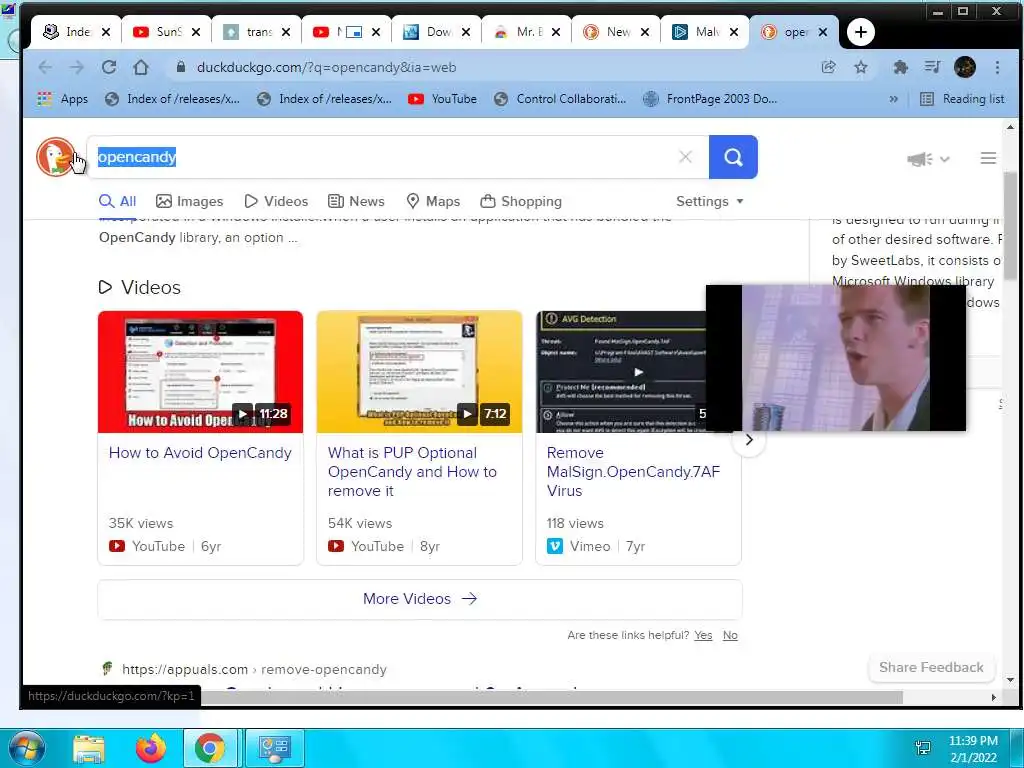Show more bookmarks chevron
1024x768 pixels.
point(893,99)
